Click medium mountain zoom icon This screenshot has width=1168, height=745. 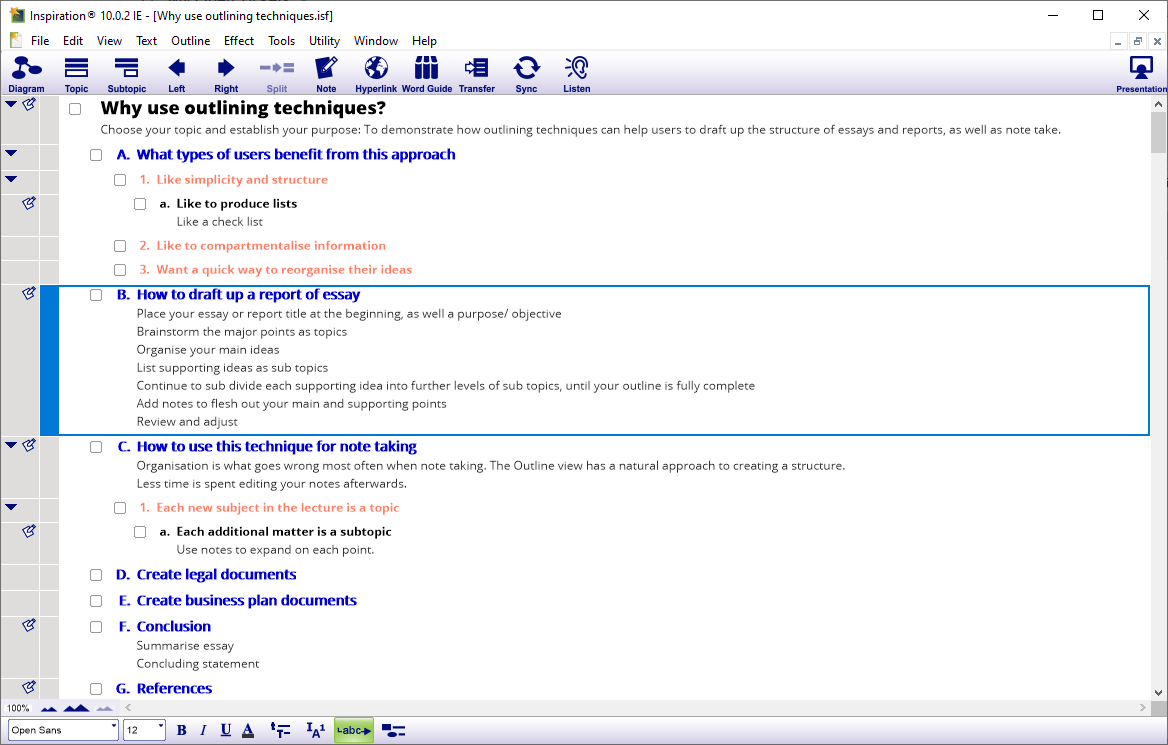[x=77, y=708]
